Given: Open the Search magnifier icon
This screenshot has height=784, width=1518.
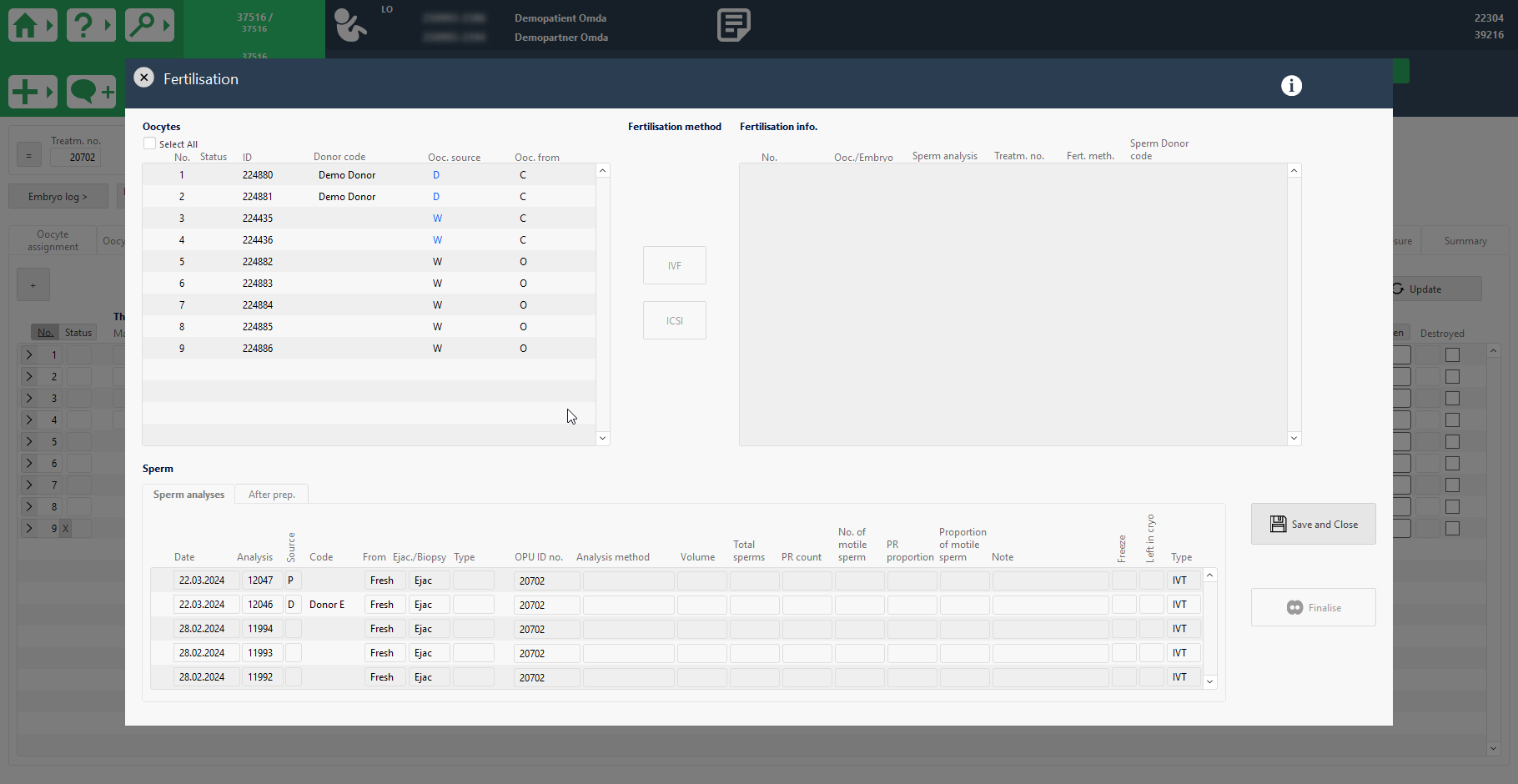Looking at the screenshot, I should click(x=149, y=25).
